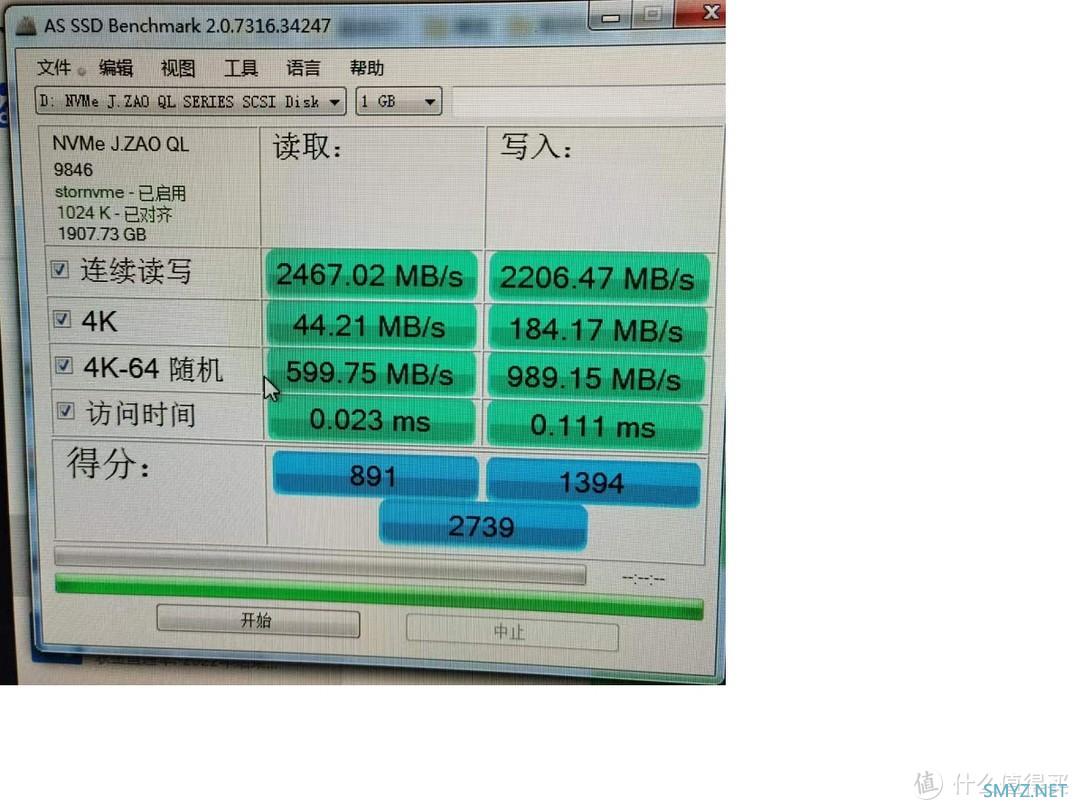Click the 1907.73 GB capacity text
The height and width of the screenshot is (810, 1080).
102,234
